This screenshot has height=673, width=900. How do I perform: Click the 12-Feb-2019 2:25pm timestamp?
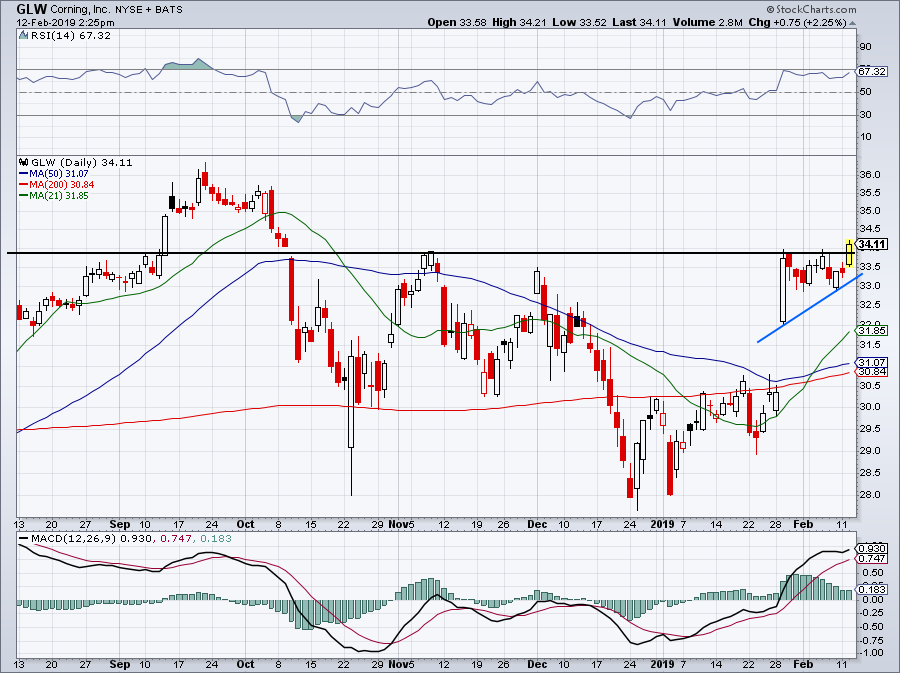click(65, 23)
